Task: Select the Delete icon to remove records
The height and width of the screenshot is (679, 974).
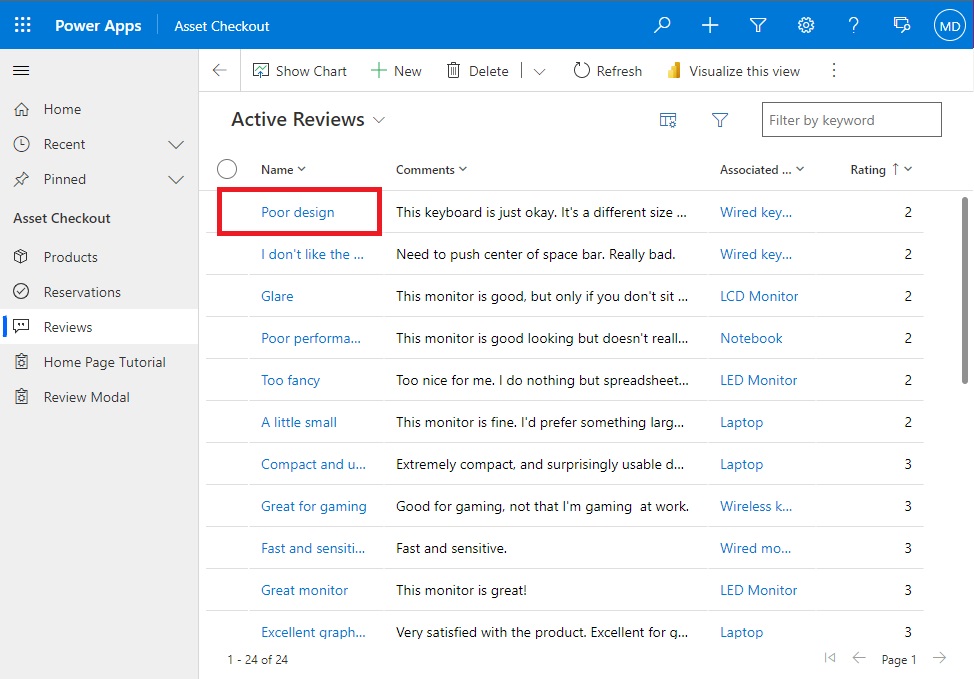Action: (x=477, y=70)
